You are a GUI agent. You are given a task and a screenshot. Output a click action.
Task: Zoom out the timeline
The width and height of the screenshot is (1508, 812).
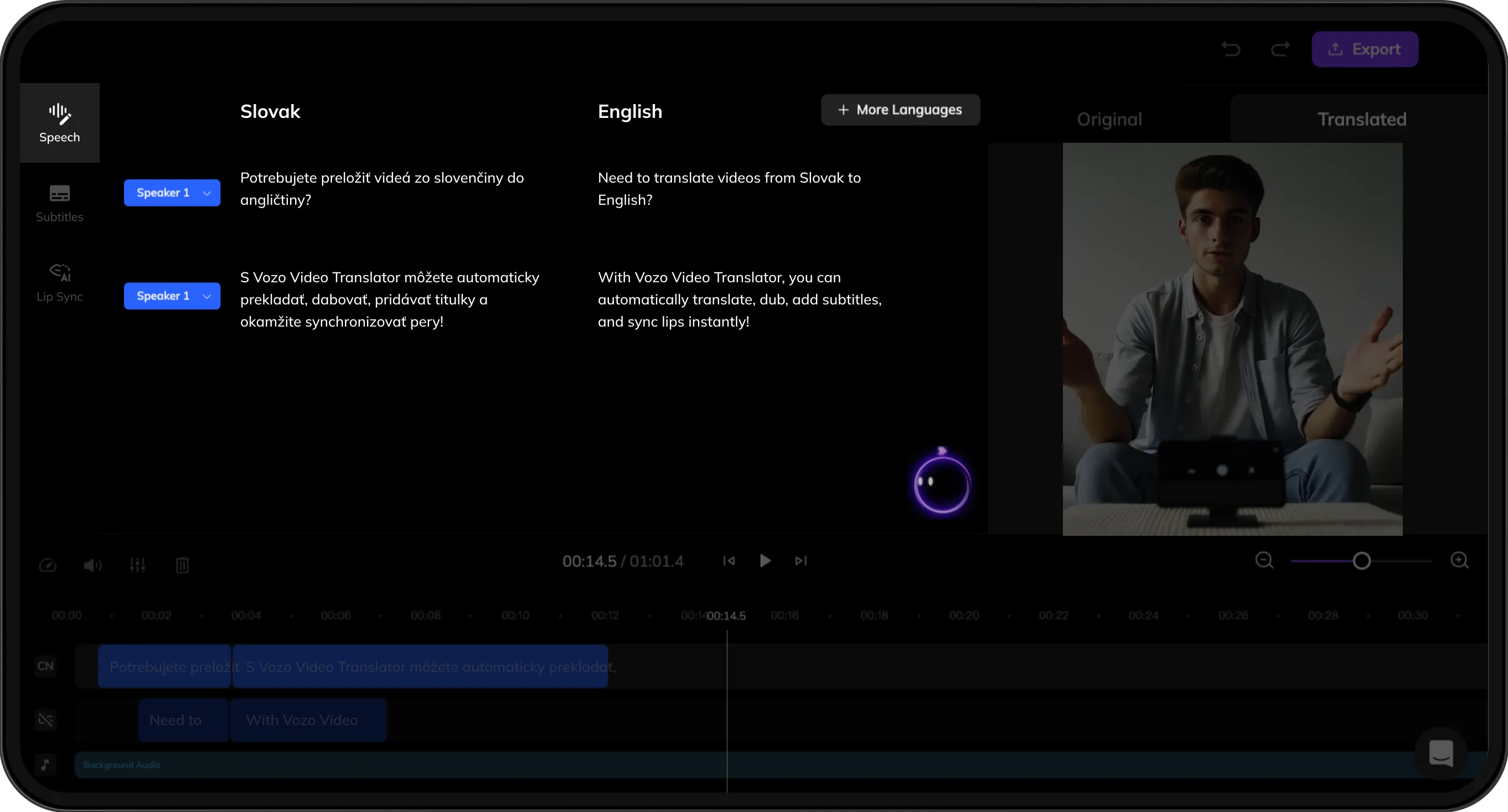pyautogui.click(x=1264, y=561)
